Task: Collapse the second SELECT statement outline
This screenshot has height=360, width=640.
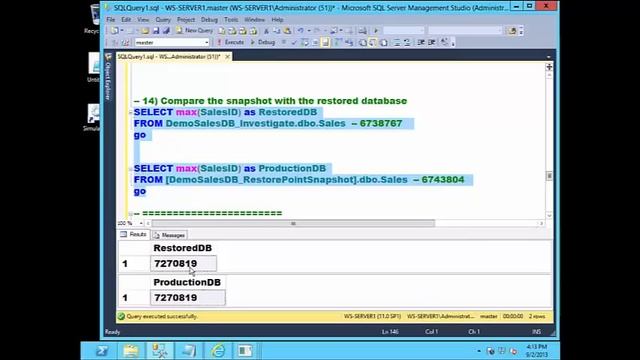Action: coord(131,168)
